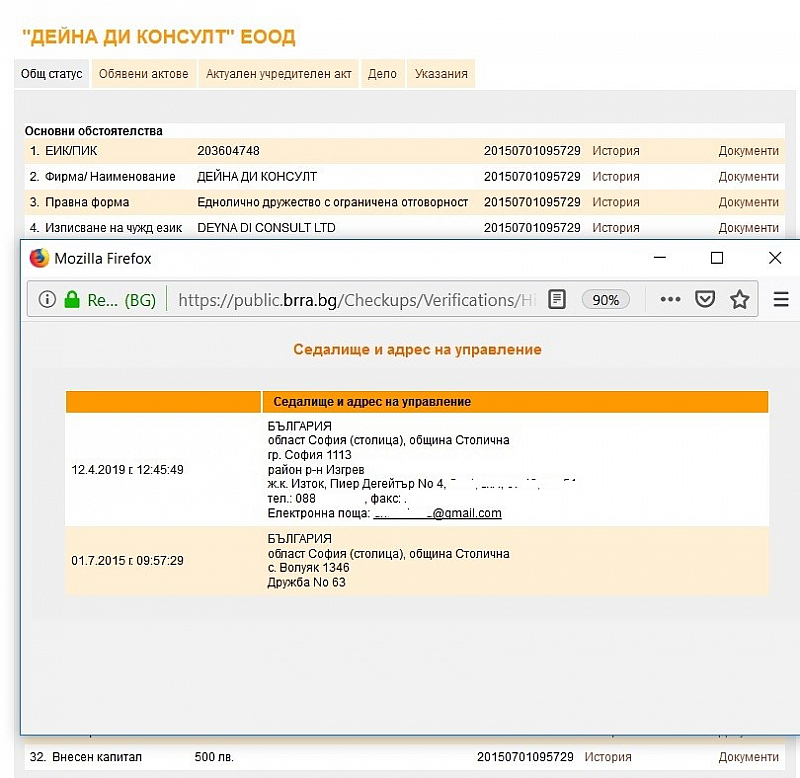The height and width of the screenshot is (778, 800).
Task: Bookmark this page with the star icon
Action: pos(739,299)
